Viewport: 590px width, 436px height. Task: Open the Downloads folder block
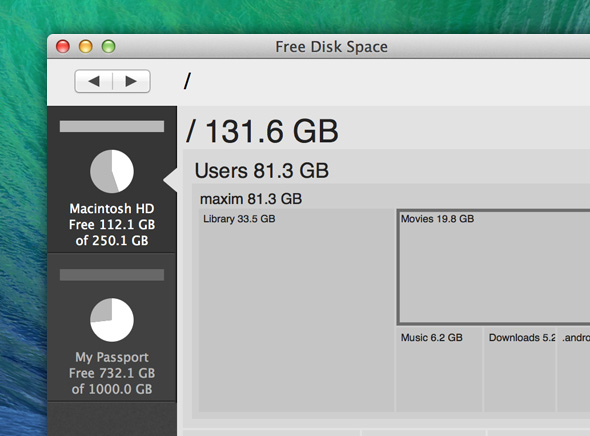[x=520, y=369]
